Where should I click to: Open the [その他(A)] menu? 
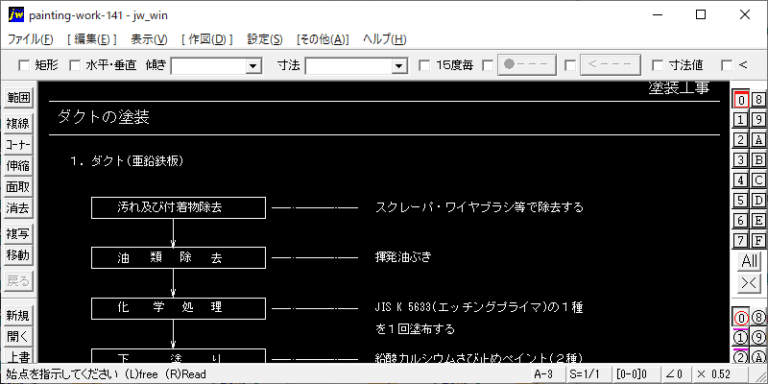323,40
